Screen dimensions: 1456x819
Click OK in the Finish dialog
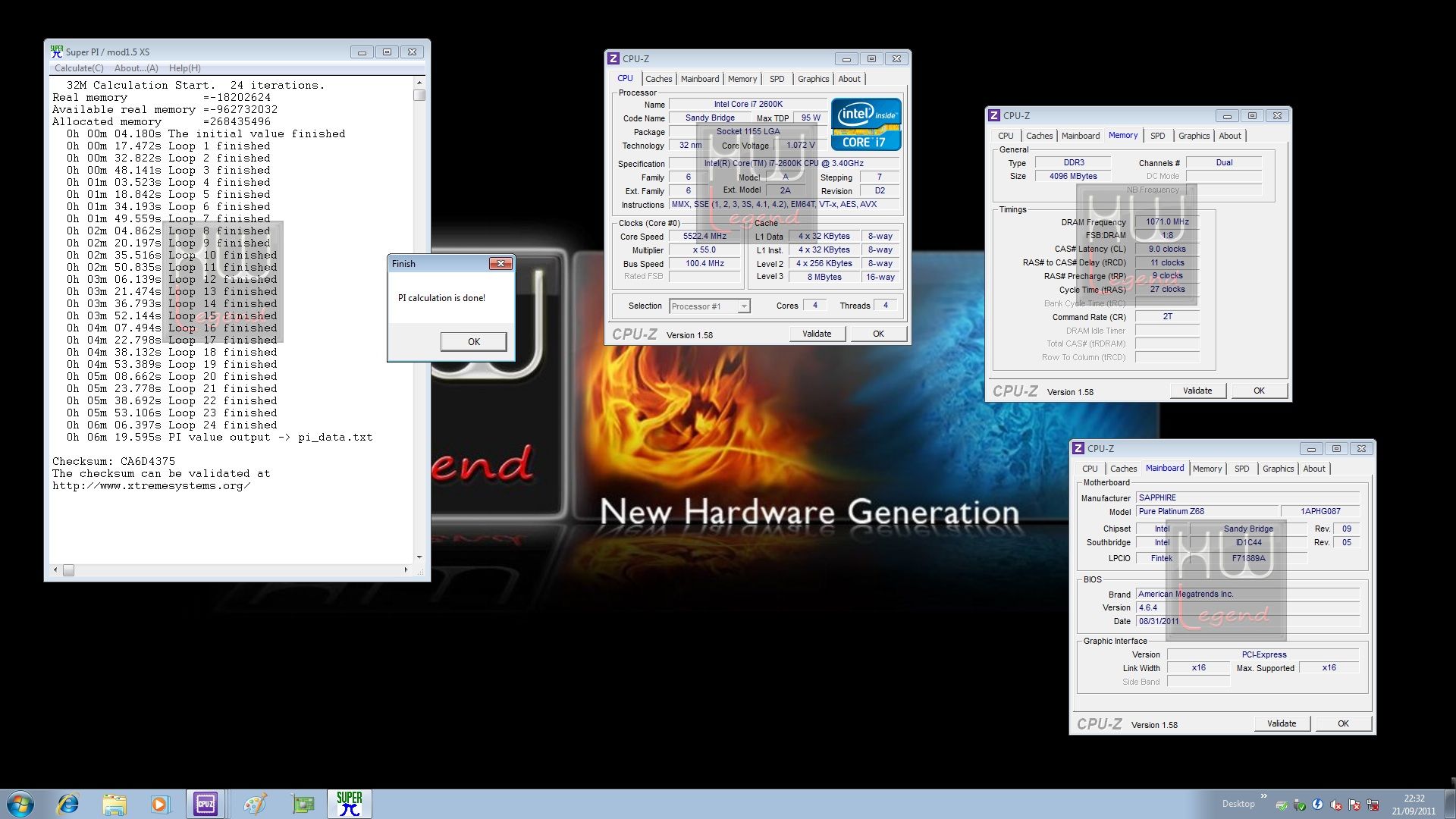click(474, 342)
